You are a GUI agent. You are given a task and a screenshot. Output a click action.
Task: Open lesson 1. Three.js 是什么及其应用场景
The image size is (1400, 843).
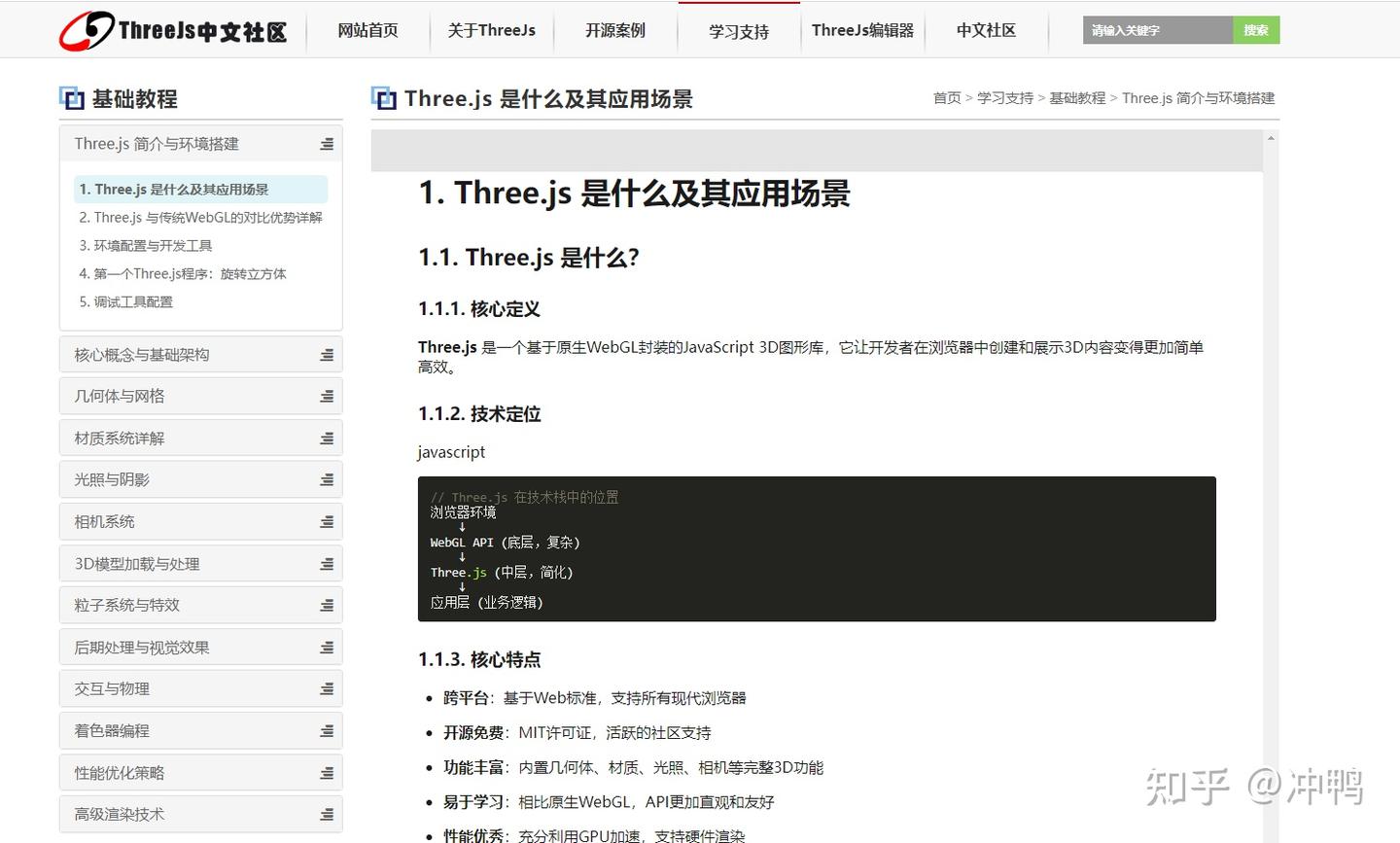click(201, 190)
